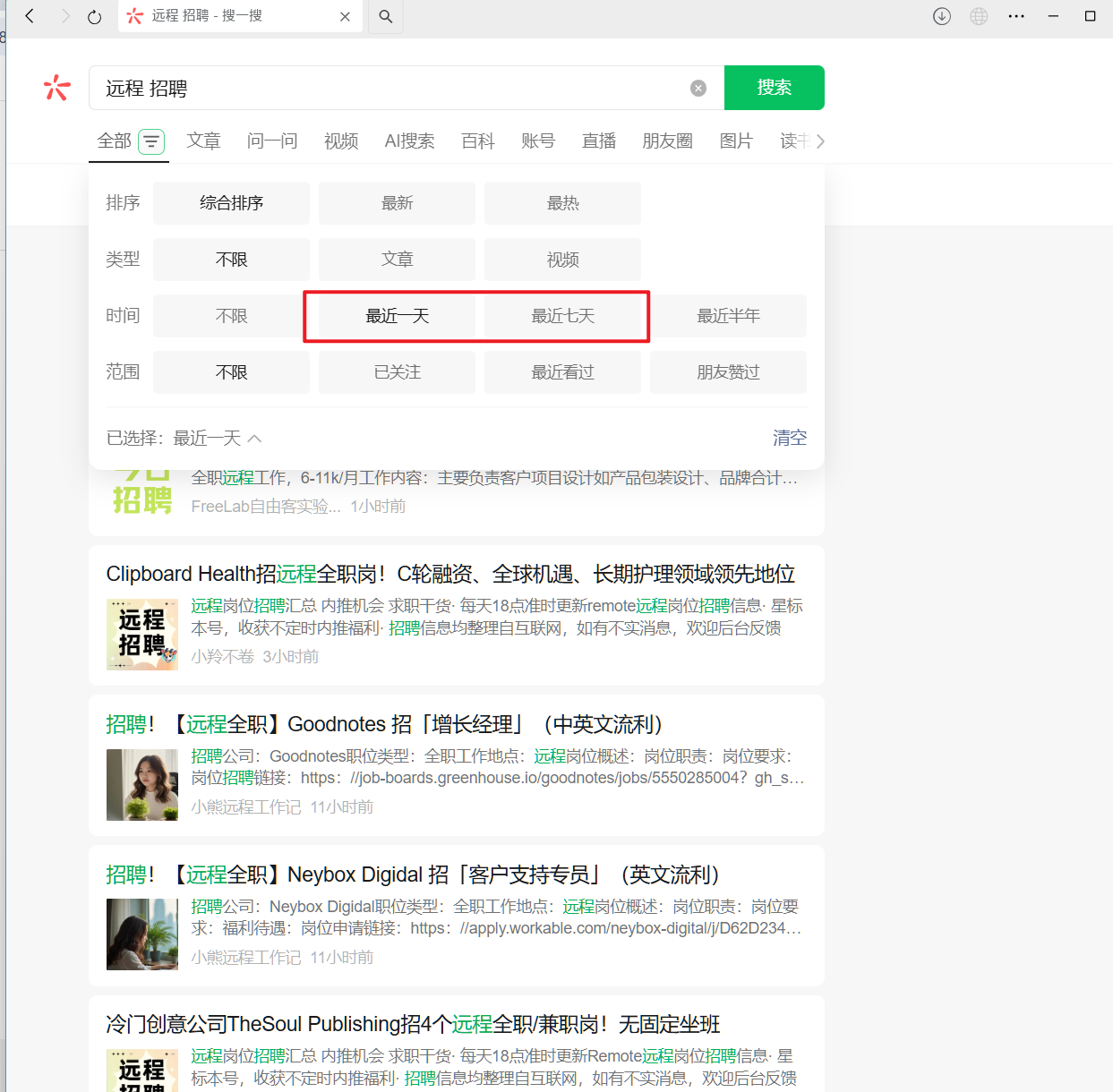Open the downloads icon in the title bar

pos(942,16)
